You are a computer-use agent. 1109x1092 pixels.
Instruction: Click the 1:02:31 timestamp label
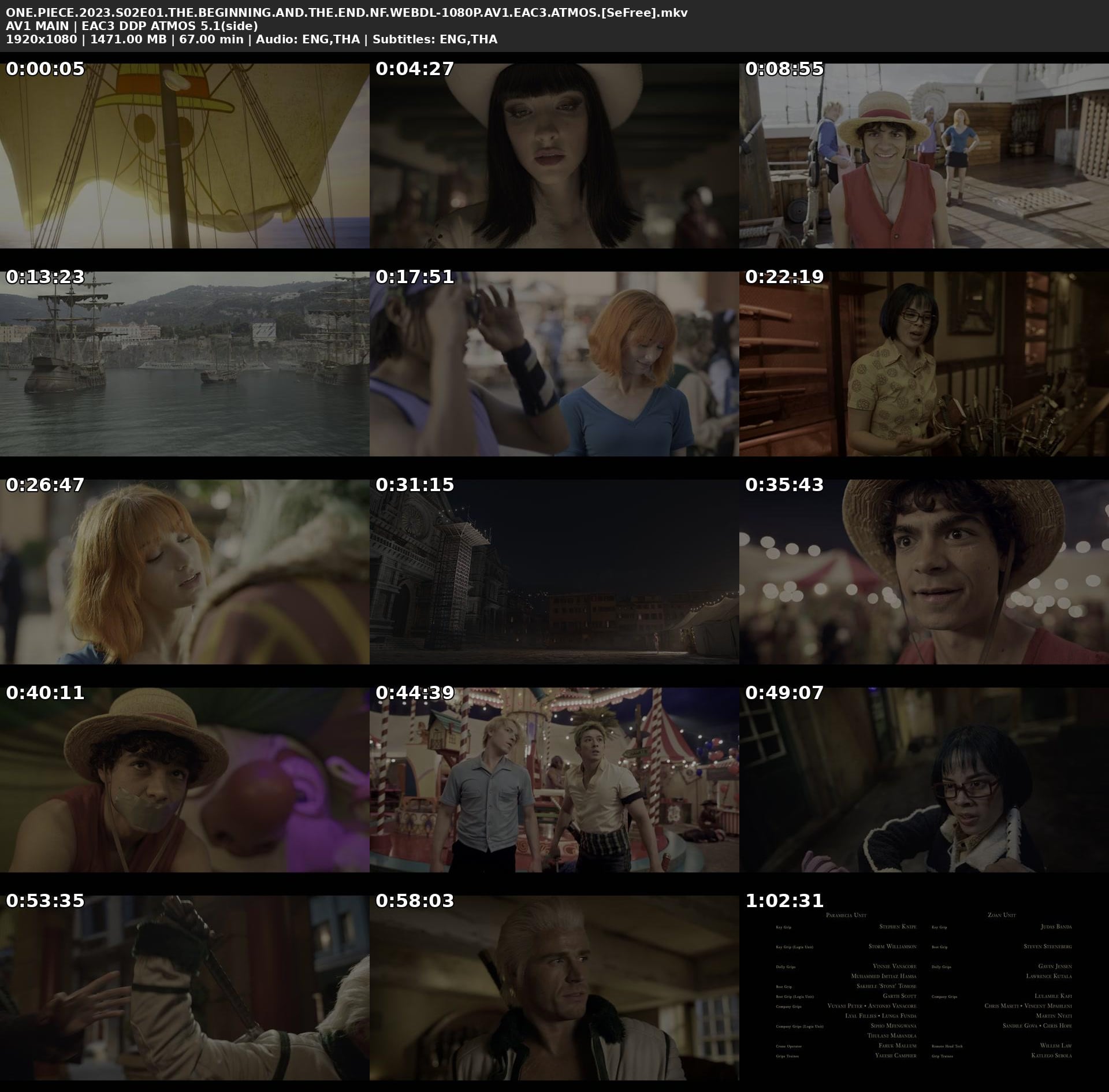784,901
